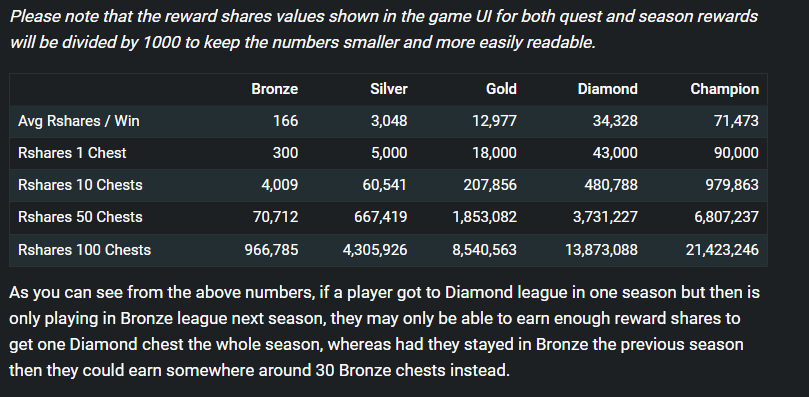Click the Silver 1 Chest value 5,000
This screenshot has width=809, height=397.
click(389, 153)
